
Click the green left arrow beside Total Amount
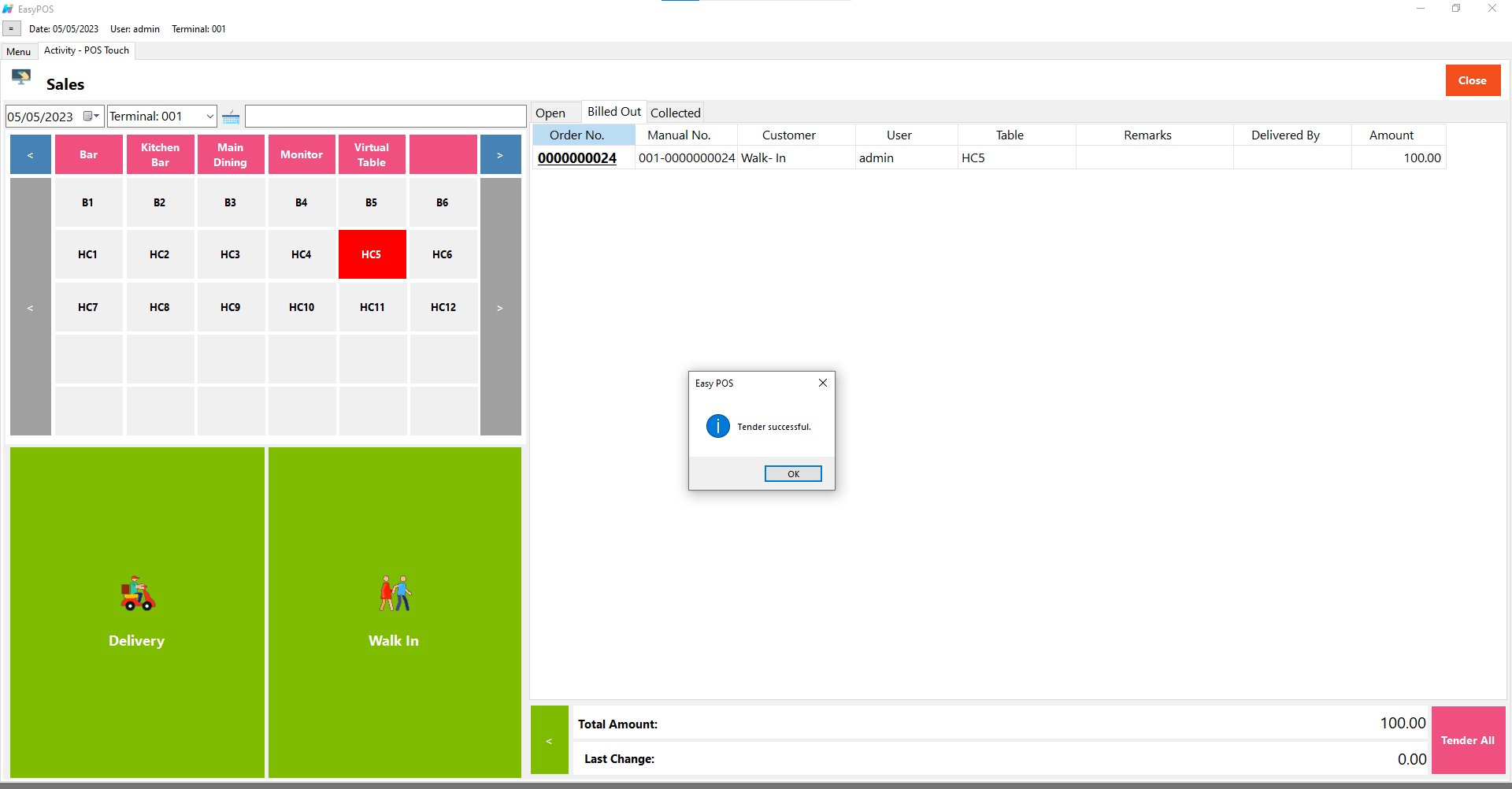coord(550,740)
